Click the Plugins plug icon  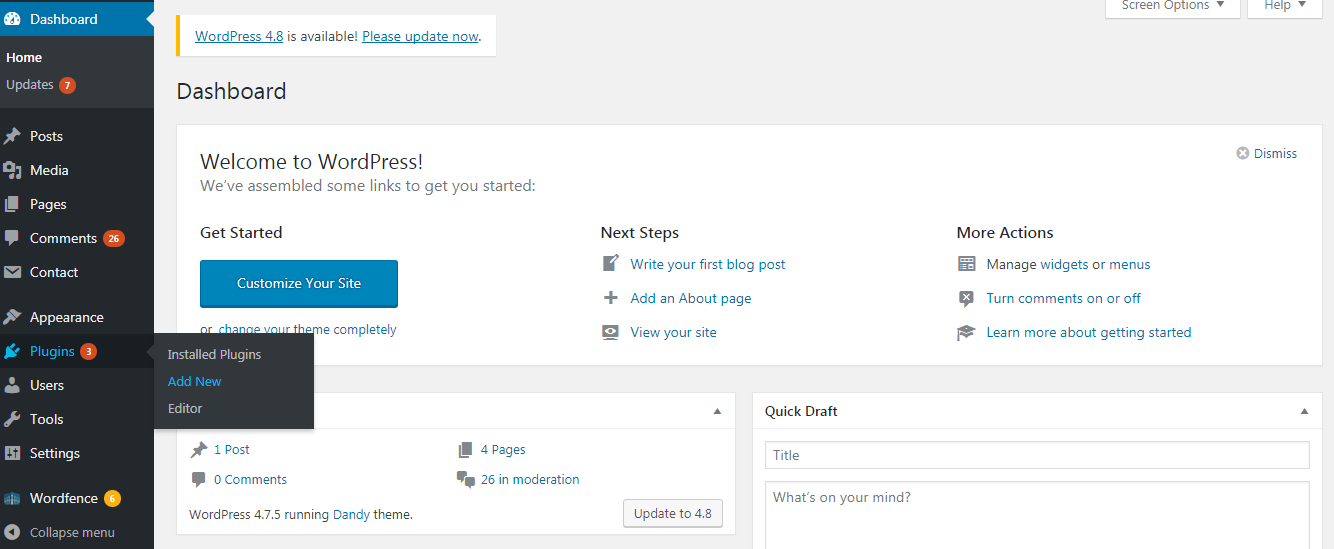[x=13, y=351]
